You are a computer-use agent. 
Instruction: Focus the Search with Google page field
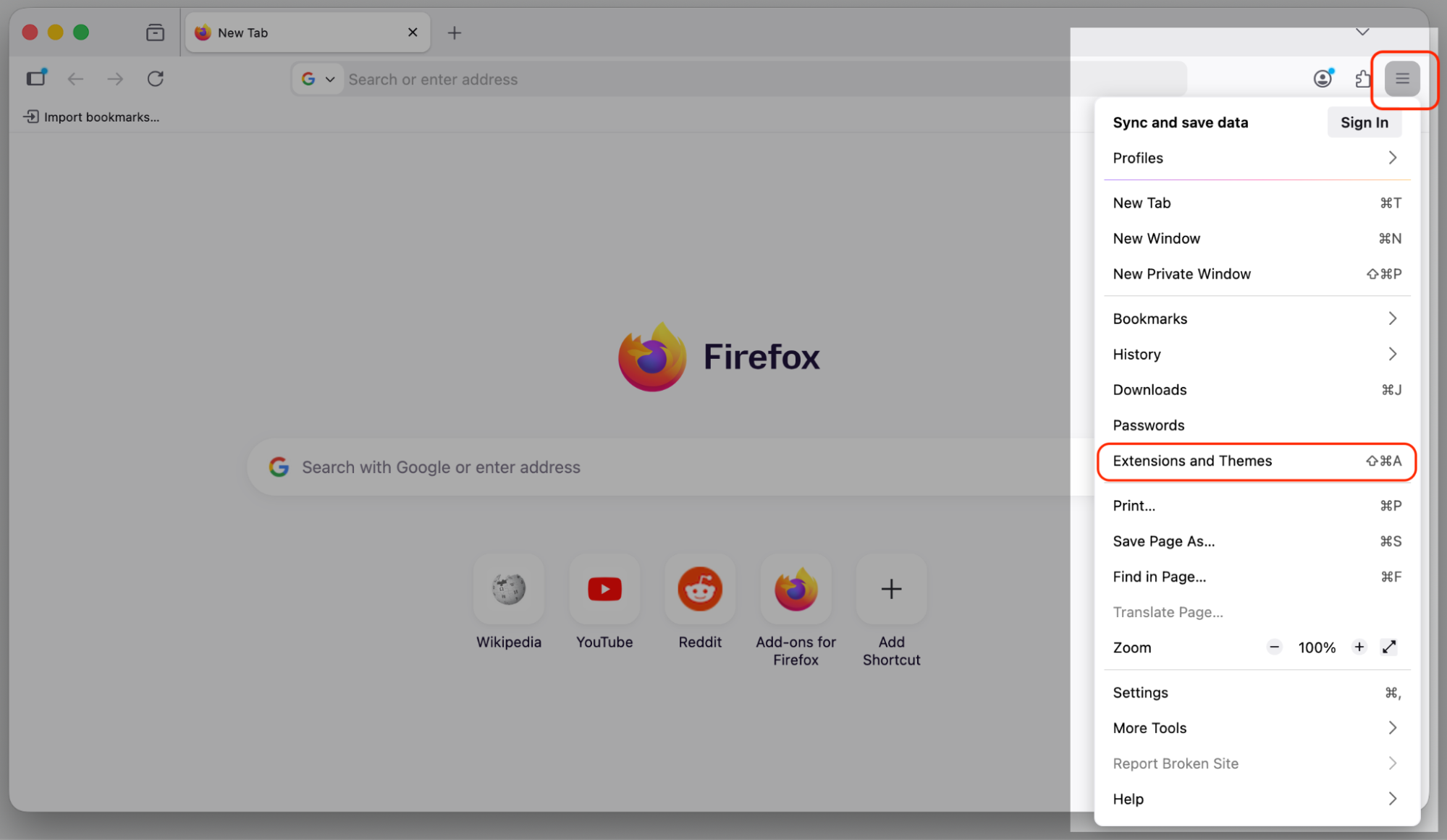670,467
